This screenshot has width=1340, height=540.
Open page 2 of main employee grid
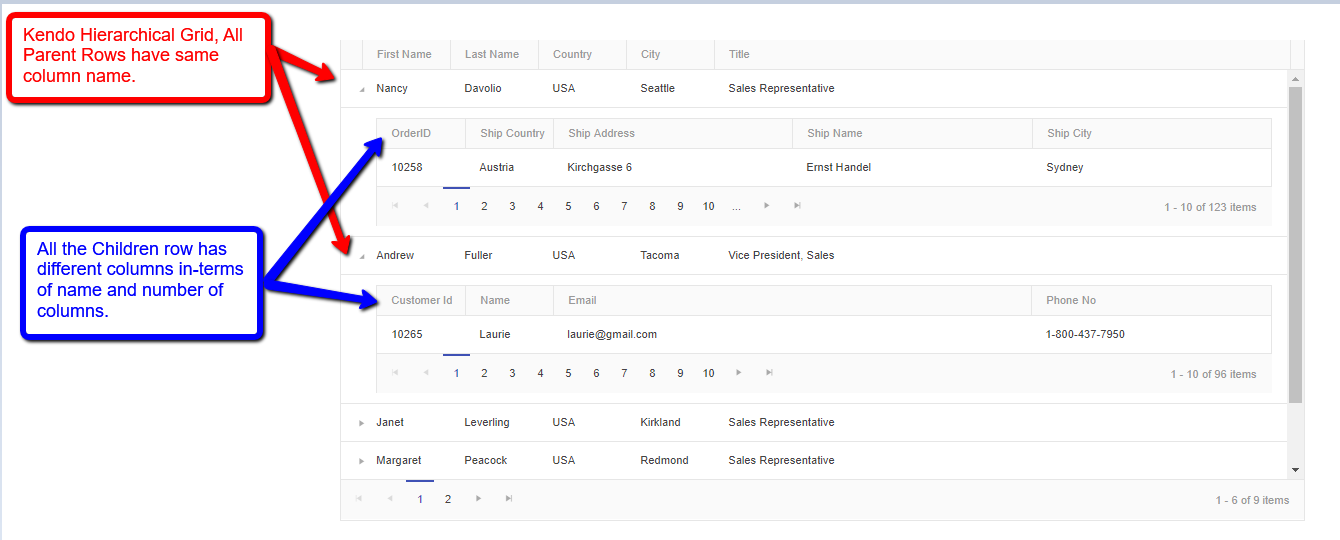[448, 499]
